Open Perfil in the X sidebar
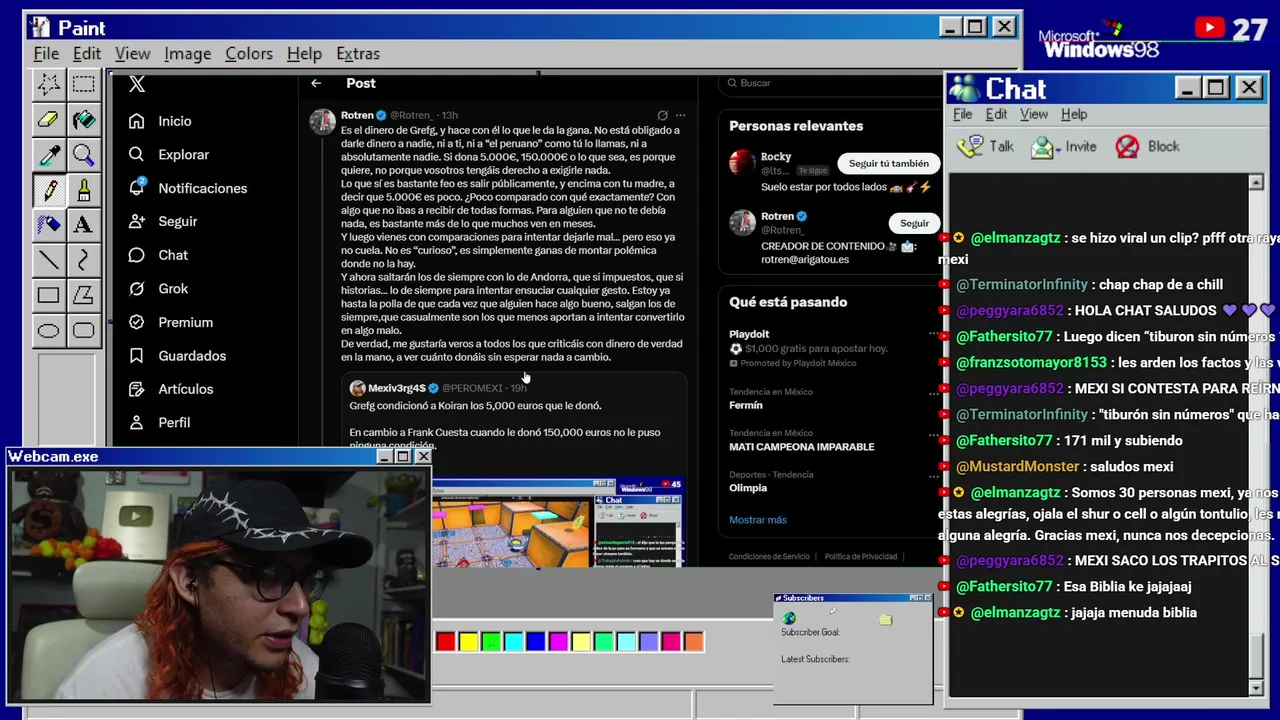The height and width of the screenshot is (720, 1280). click(160, 422)
